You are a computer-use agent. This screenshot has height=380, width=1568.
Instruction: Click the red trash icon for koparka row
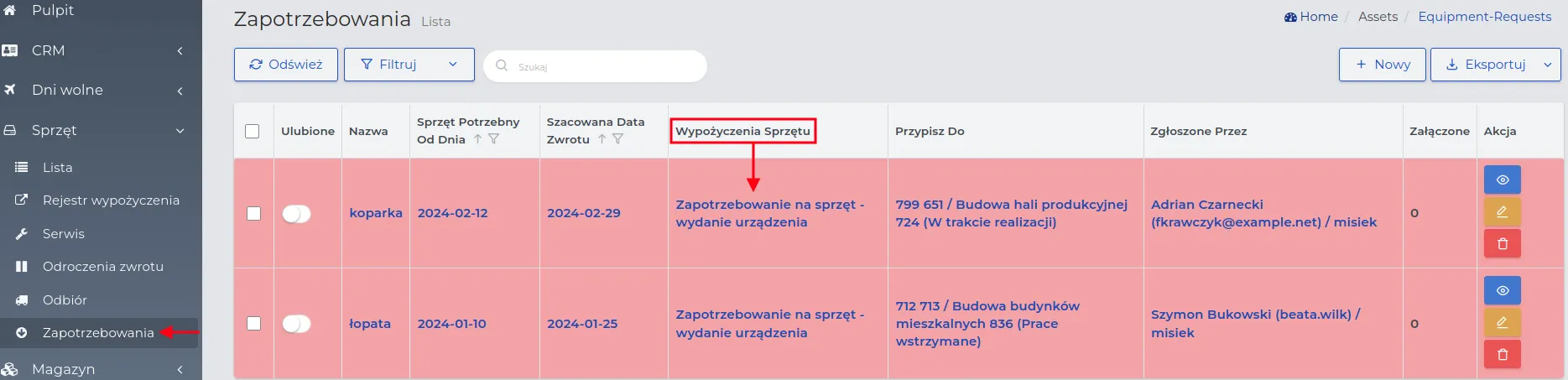[x=1502, y=243]
